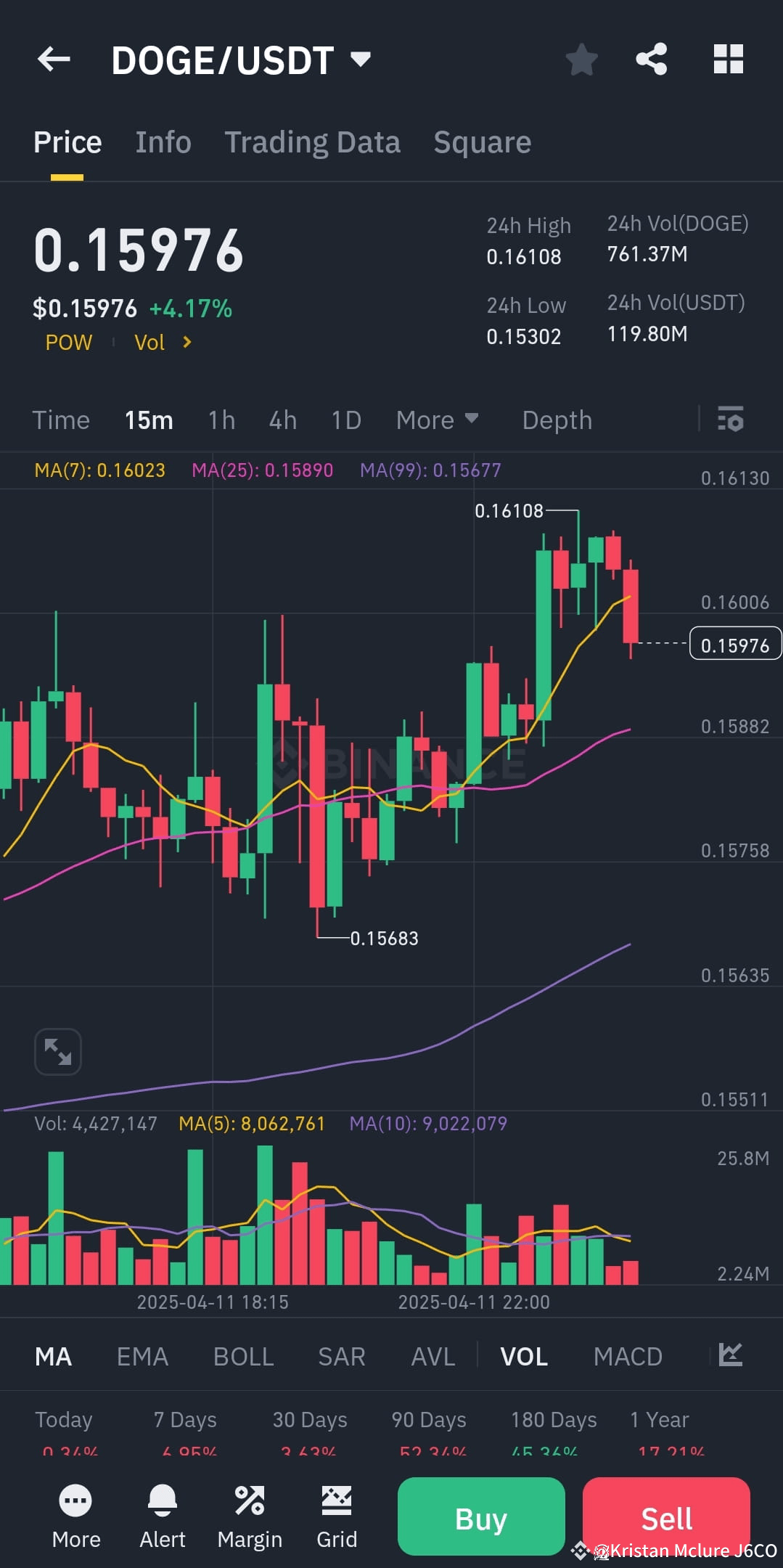
Task: Open the Square tab
Action: [x=481, y=142]
